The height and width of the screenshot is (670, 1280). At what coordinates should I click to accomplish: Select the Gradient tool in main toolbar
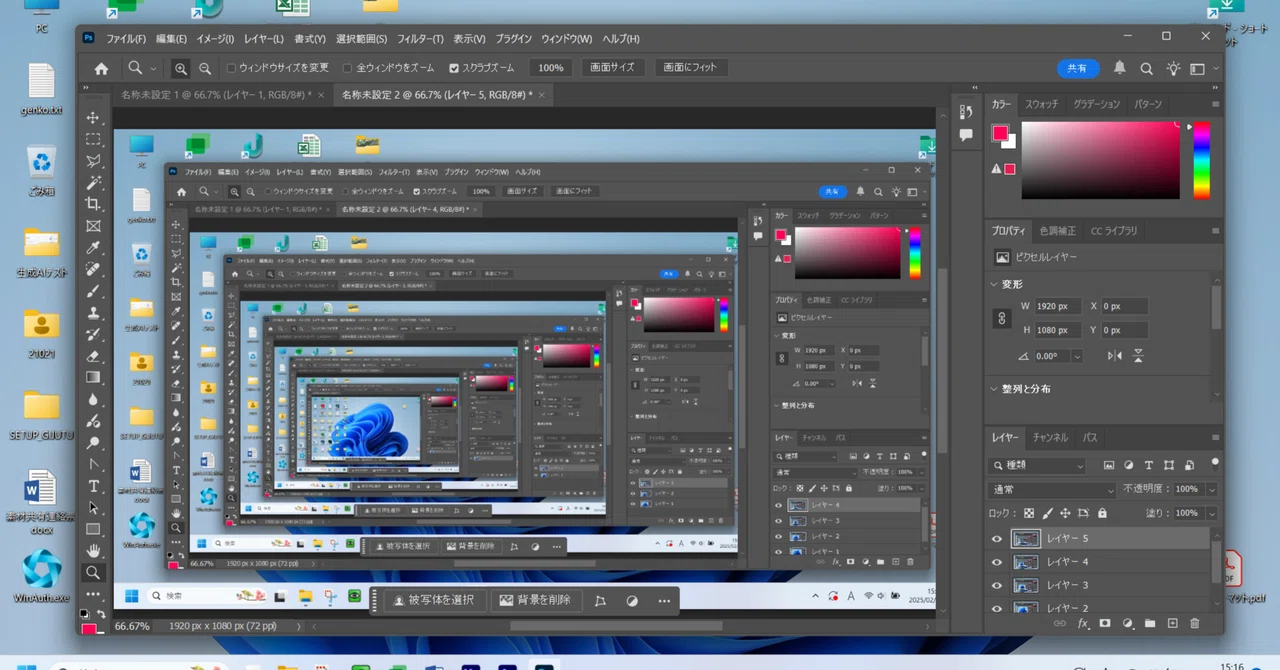[x=93, y=377]
